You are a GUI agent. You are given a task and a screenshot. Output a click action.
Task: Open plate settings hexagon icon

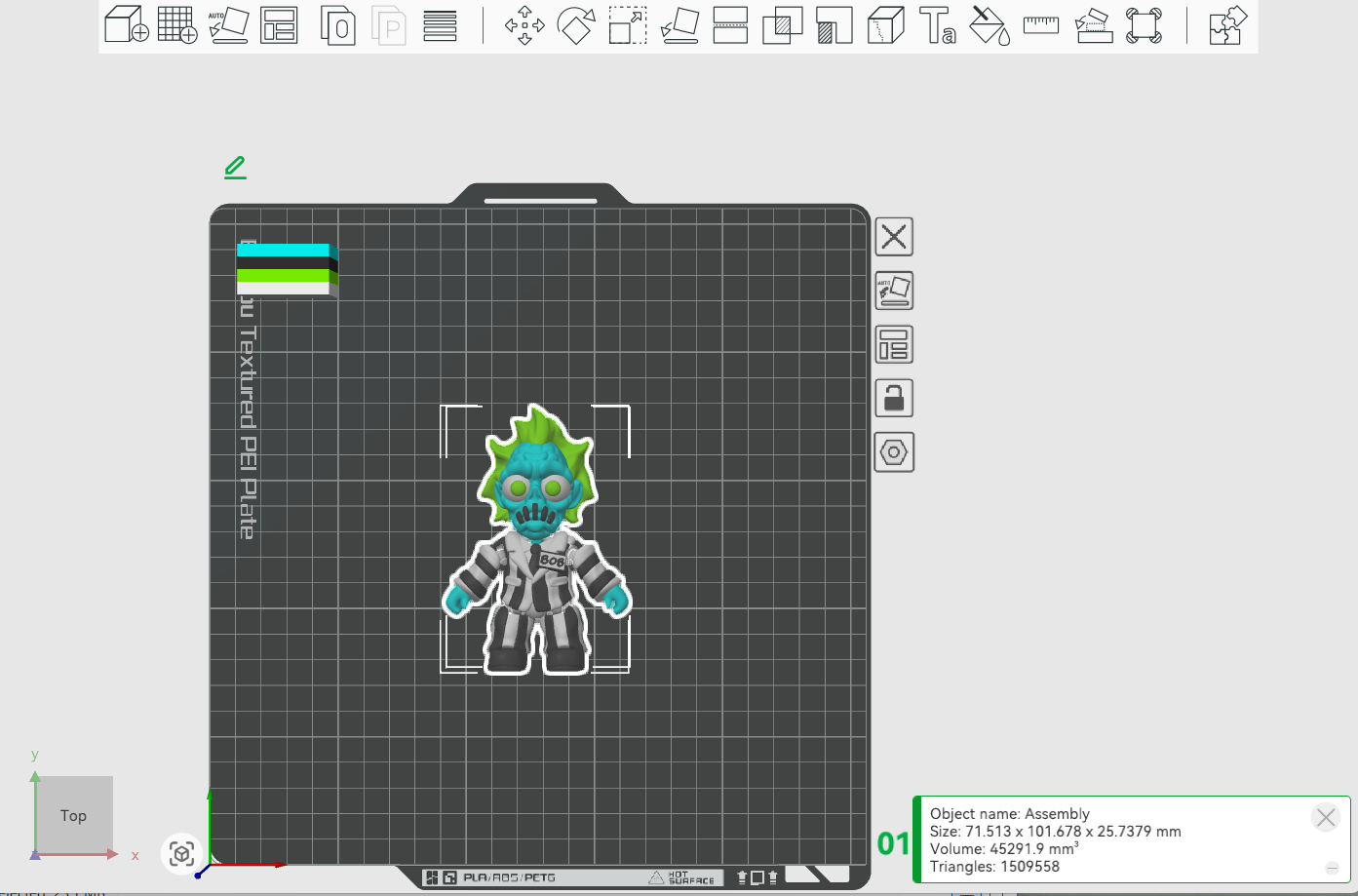(x=894, y=452)
